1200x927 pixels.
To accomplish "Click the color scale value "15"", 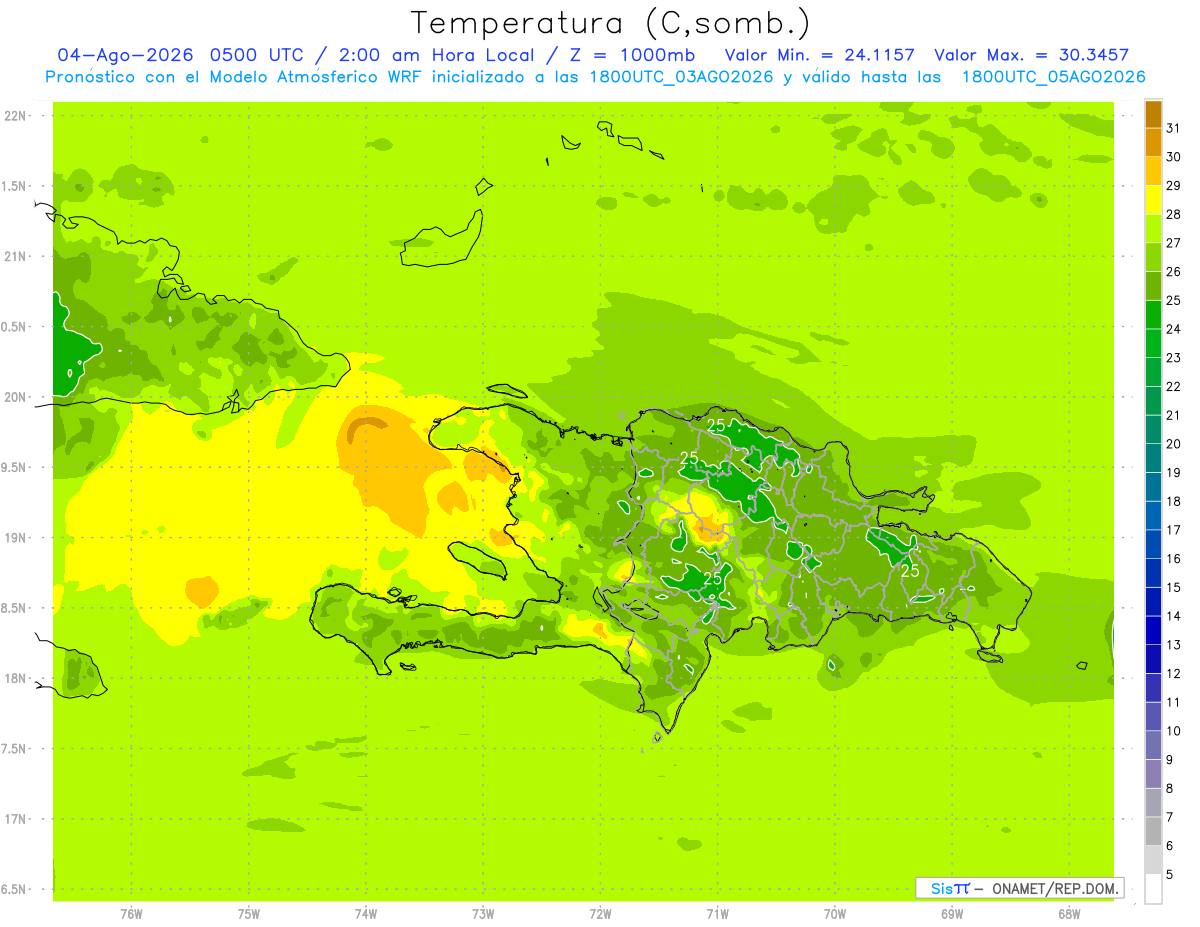I will click(x=1174, y=588).
